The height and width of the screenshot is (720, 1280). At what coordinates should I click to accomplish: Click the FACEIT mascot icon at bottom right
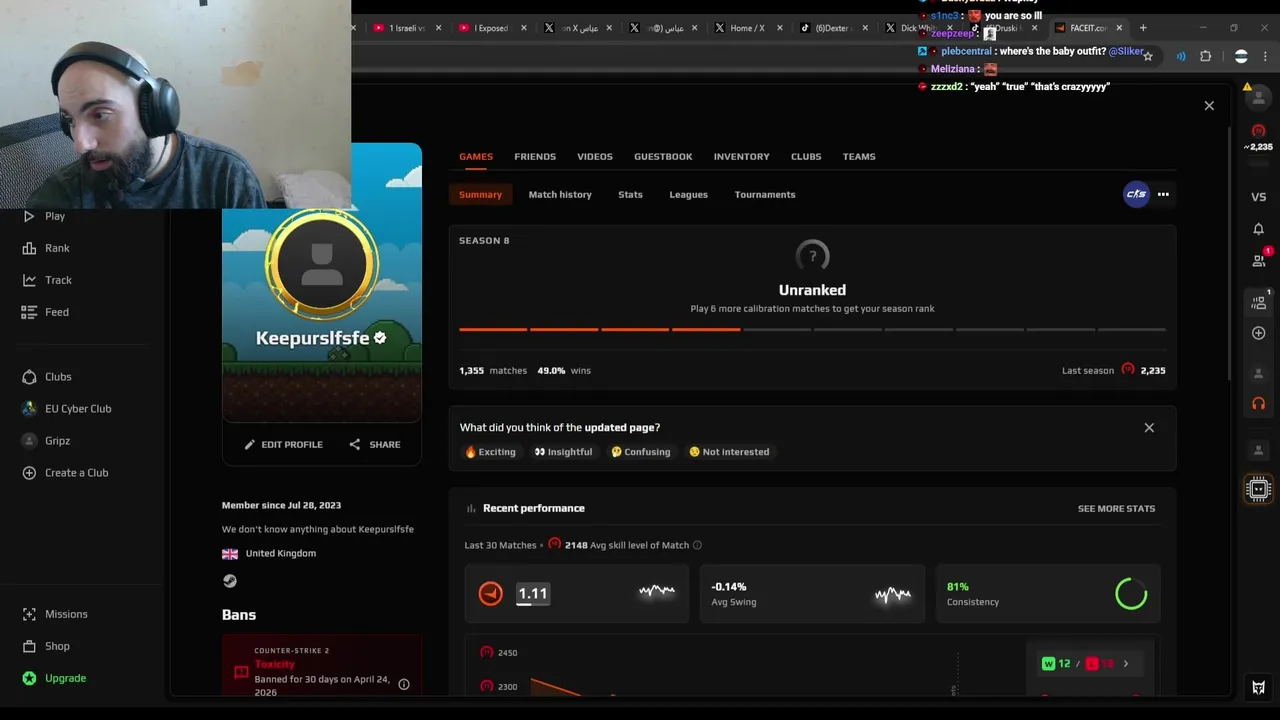(x=1259, y=687)
